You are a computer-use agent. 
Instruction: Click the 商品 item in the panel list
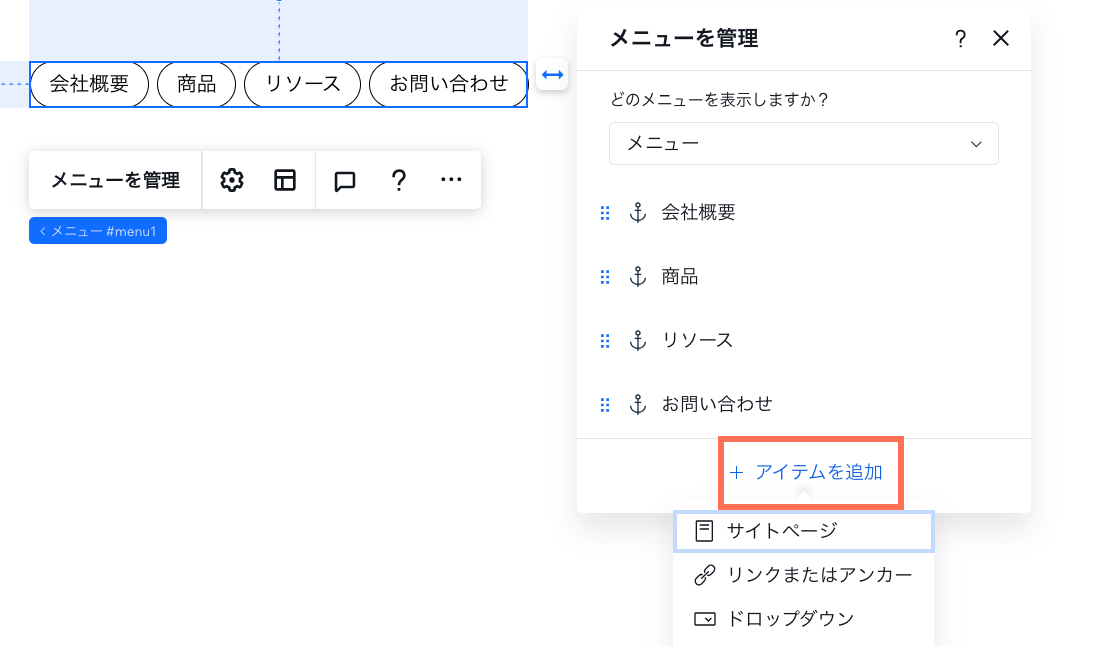coord(679,276)
